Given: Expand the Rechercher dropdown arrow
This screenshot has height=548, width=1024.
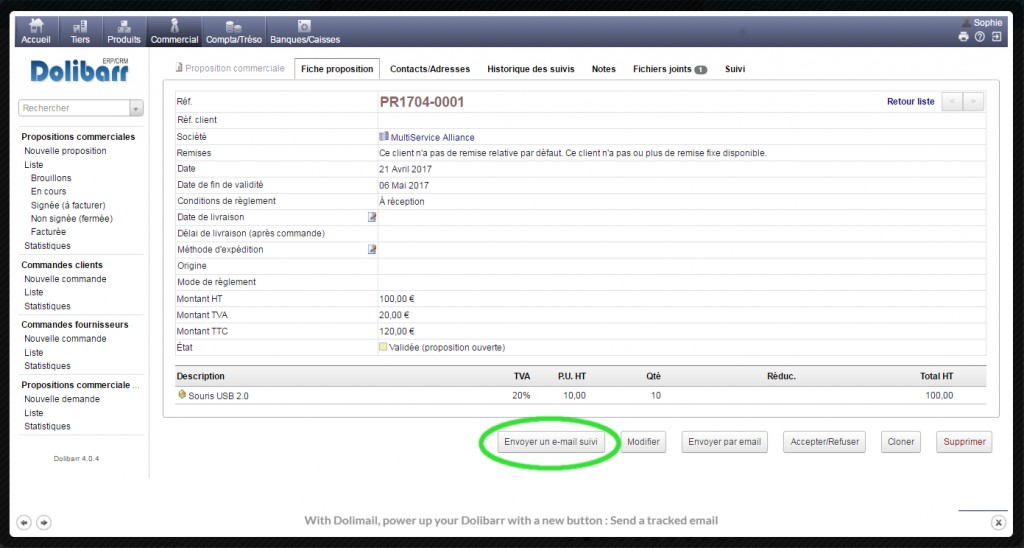Looking at the screenshot, I should [x=136, y=108].
